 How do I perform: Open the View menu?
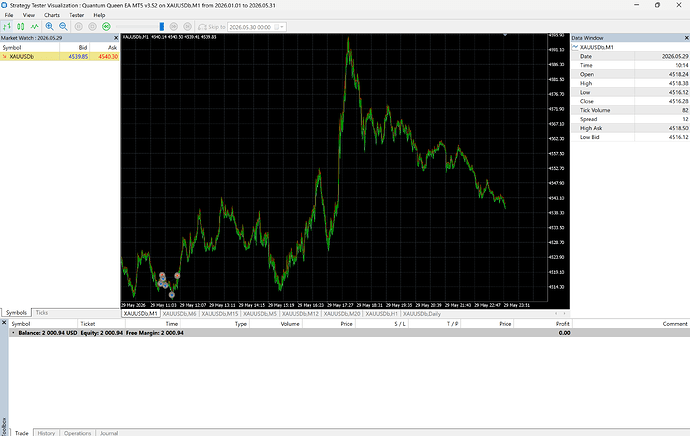coord(29,15)
